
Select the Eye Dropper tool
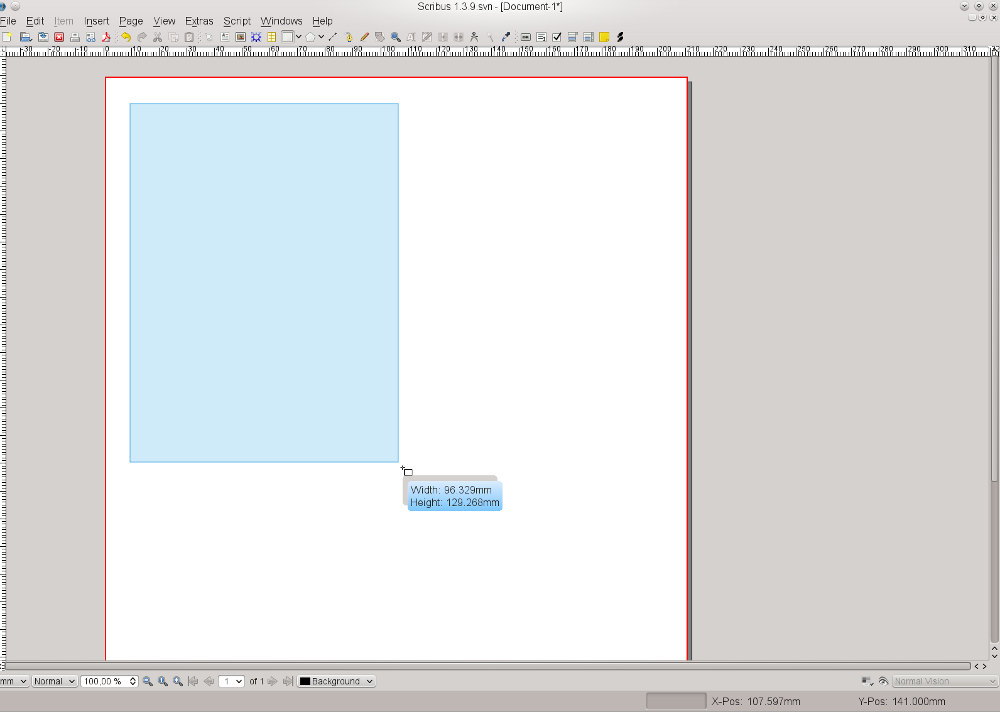tap(506, 37)
